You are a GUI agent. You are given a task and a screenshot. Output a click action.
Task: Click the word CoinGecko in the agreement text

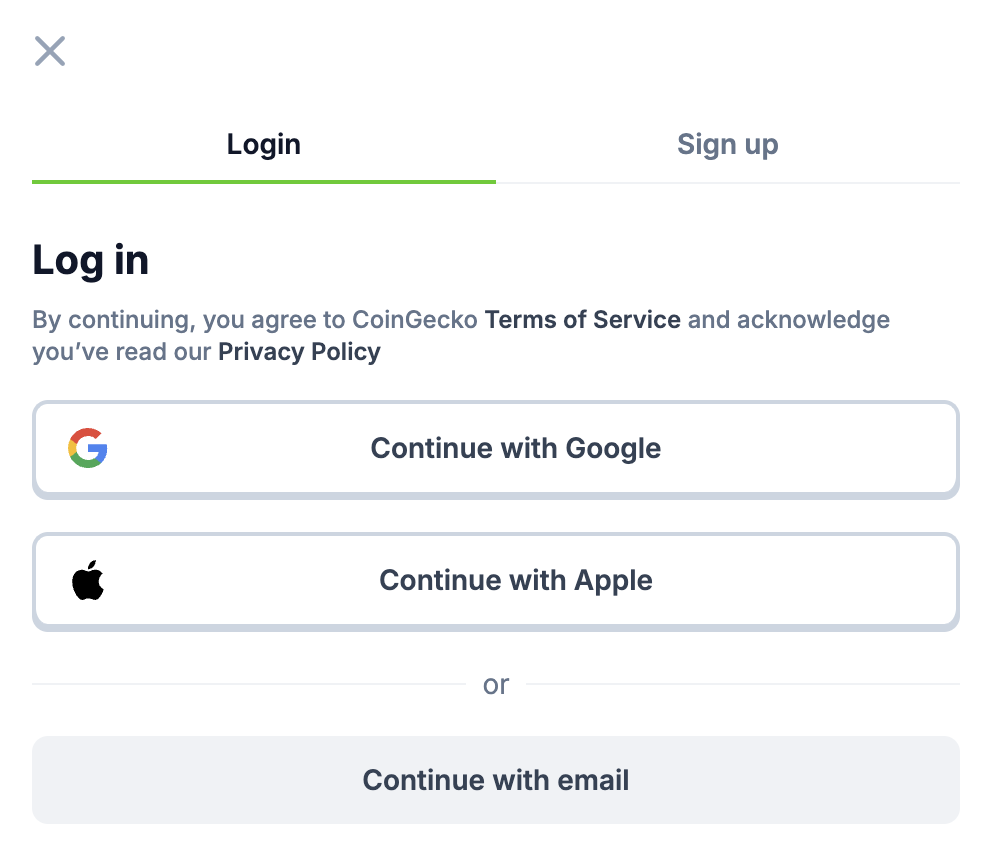(x=414, y=320)
